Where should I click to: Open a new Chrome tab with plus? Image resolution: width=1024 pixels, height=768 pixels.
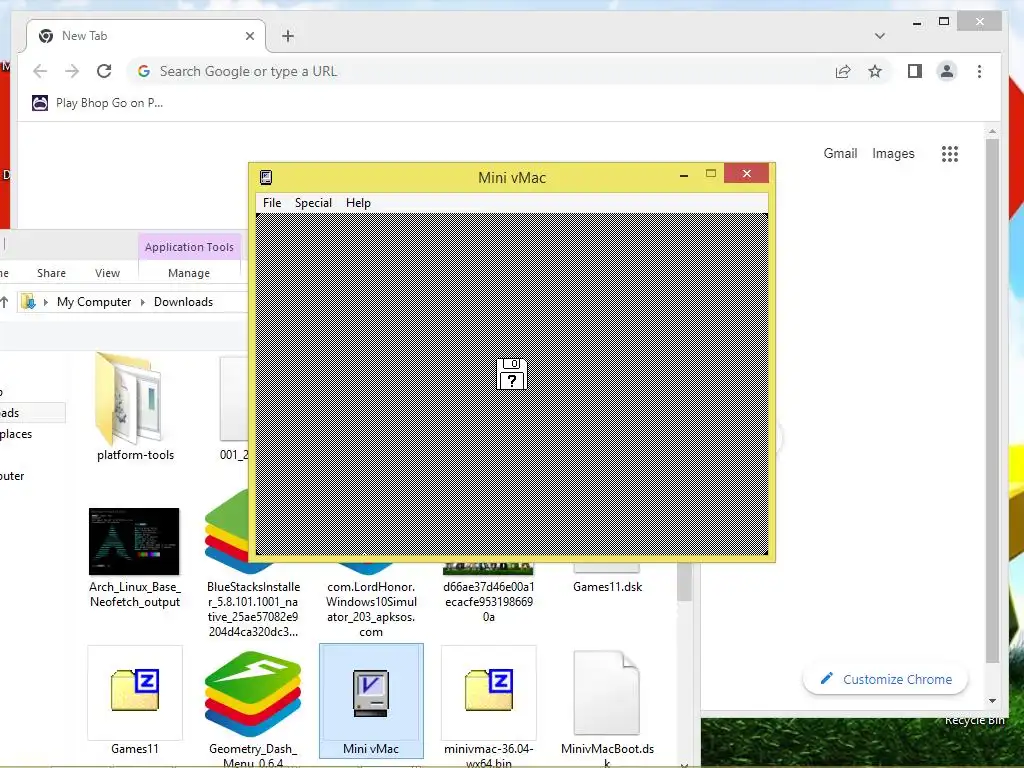[288, 36]
